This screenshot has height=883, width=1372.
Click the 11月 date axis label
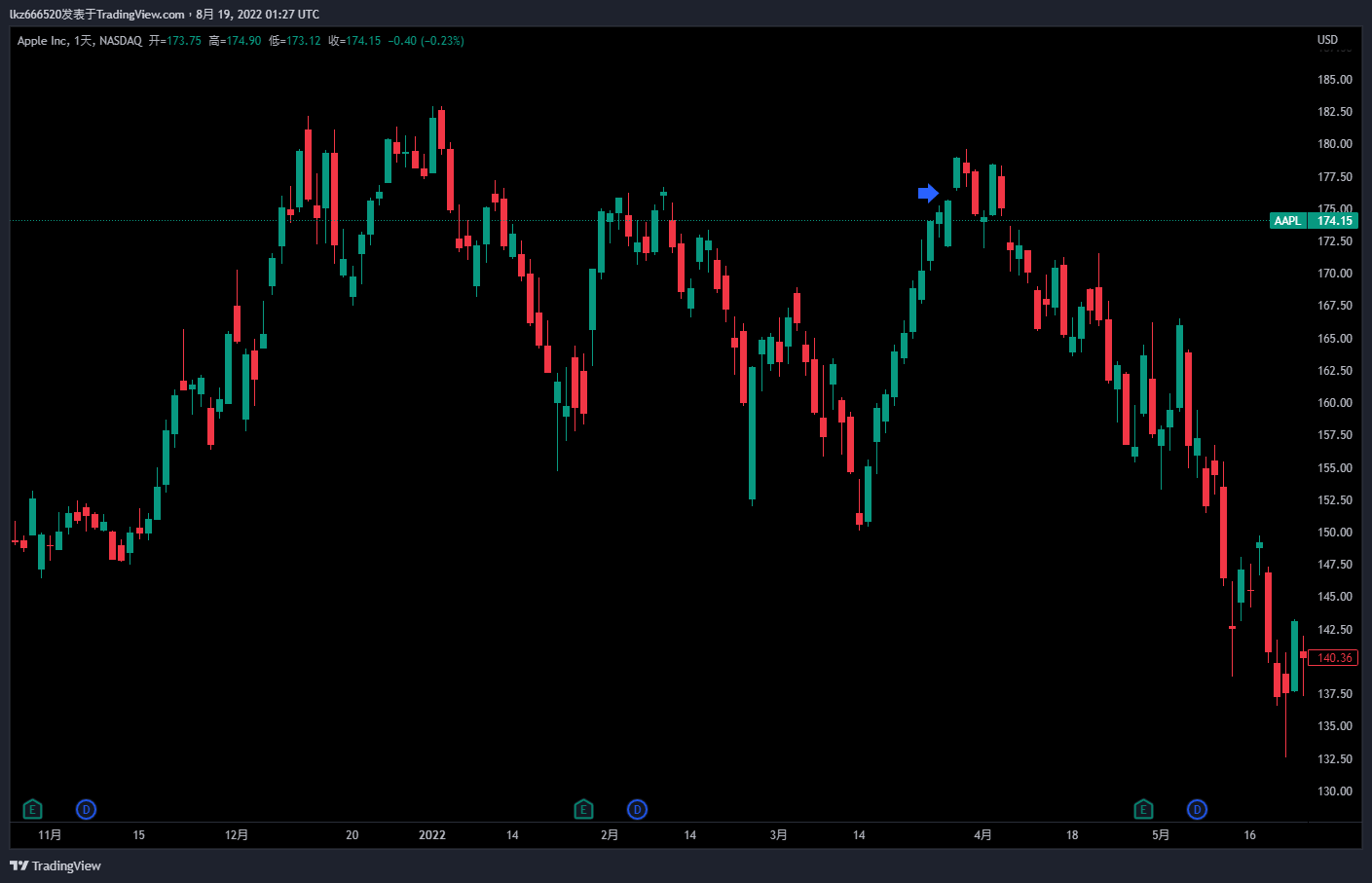coord(50,835)
